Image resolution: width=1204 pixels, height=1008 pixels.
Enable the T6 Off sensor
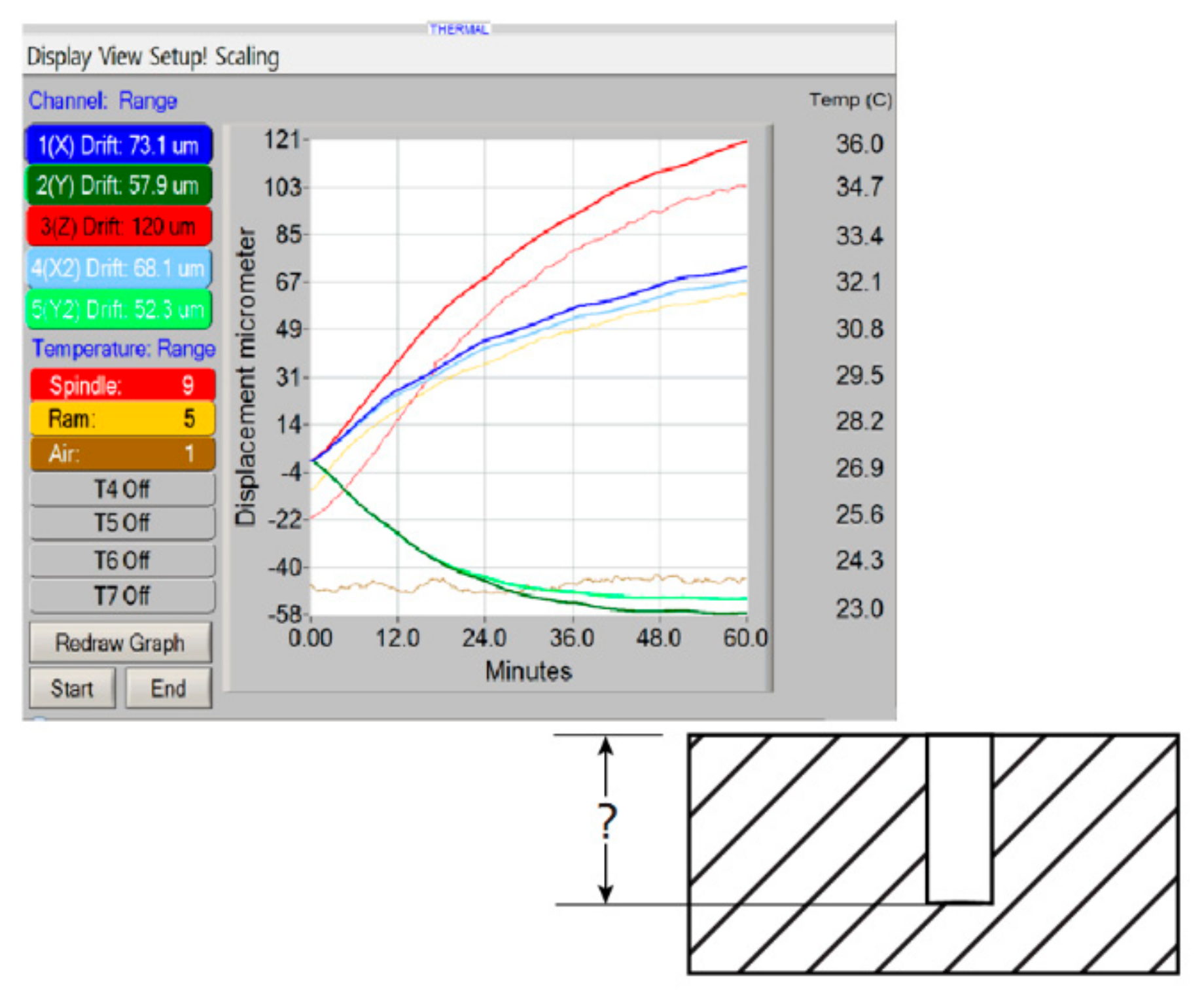(122, 560)
